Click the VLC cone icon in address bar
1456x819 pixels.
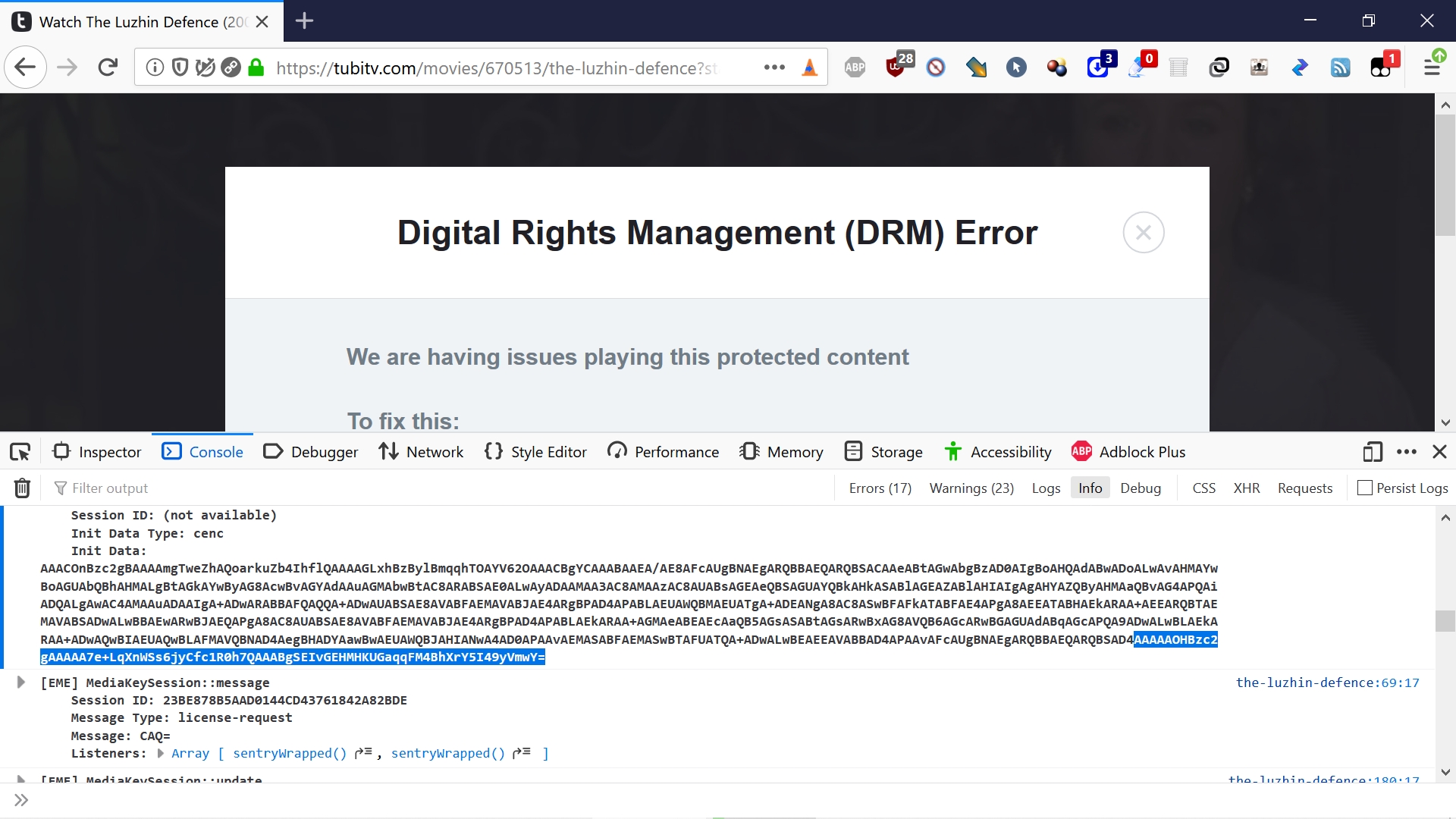tap(809, 67)
